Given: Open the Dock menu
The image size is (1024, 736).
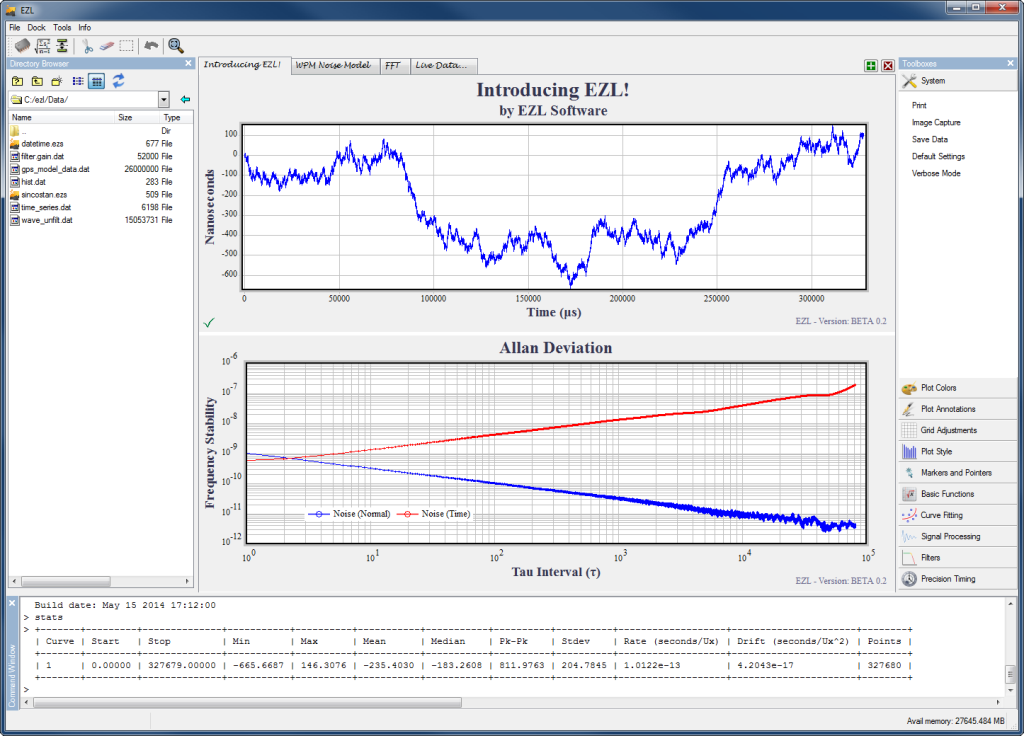Looking at the screenshot, I should 37,27.
